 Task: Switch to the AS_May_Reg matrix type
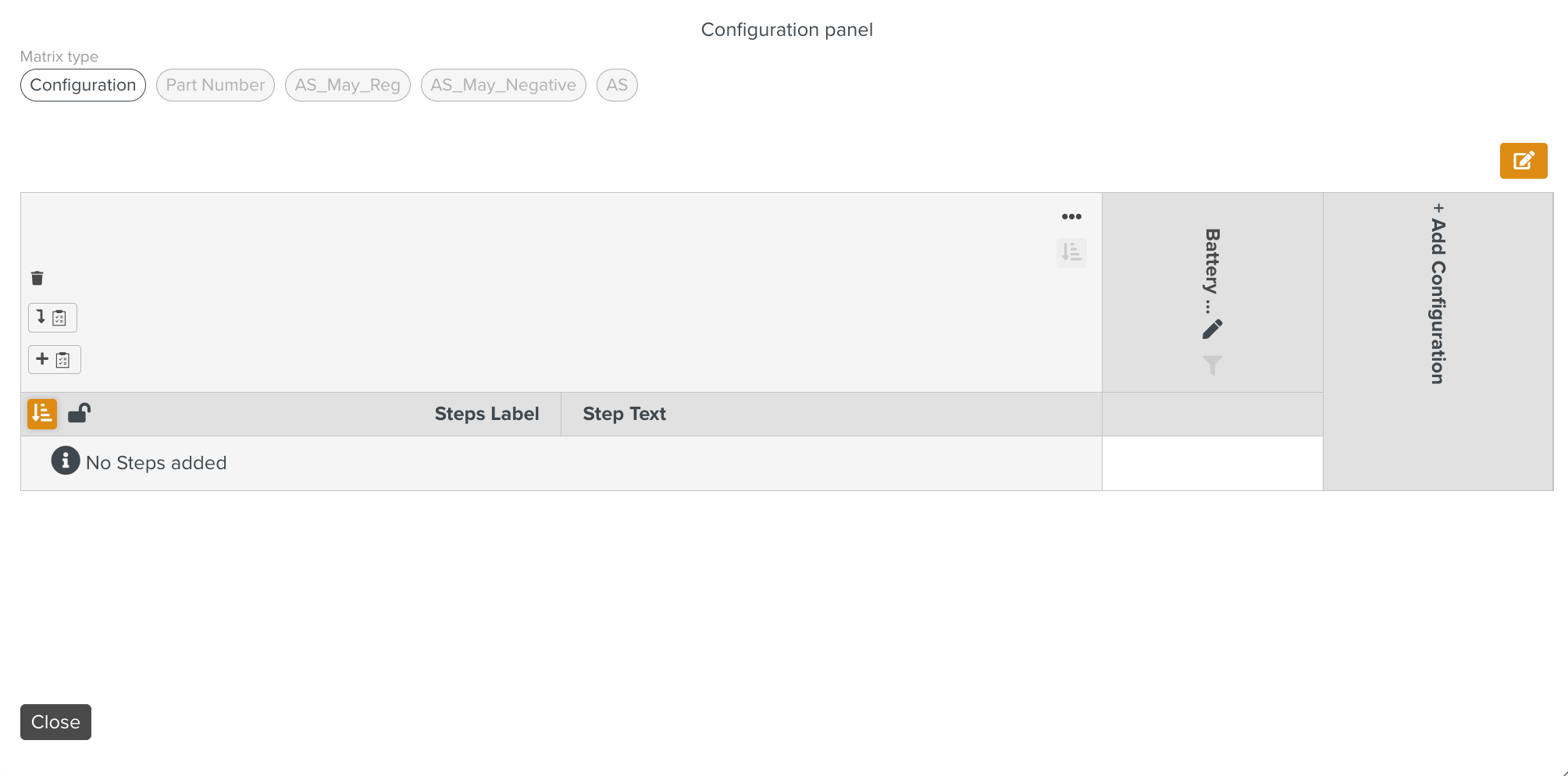click(x=347, y=85)
